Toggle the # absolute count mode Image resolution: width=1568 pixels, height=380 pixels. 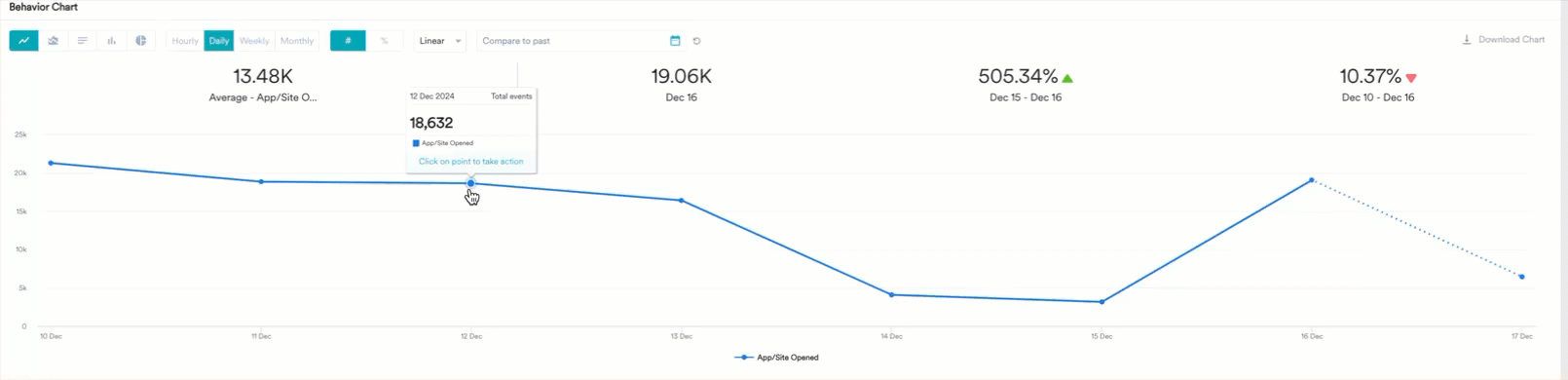348,41
